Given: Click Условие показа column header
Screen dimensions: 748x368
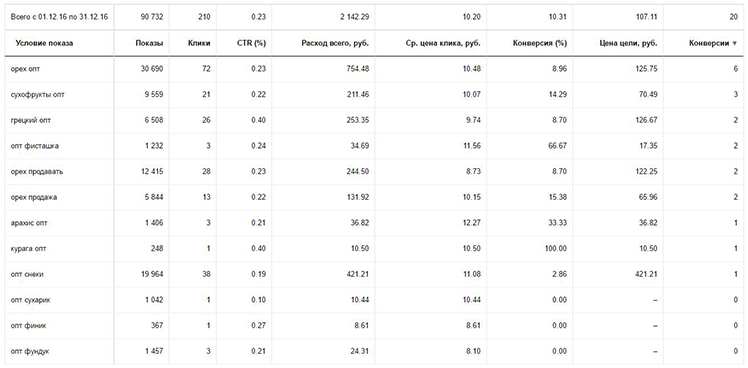Looking at the screenshot, I should pyautogui.click(x=44, y=43).
